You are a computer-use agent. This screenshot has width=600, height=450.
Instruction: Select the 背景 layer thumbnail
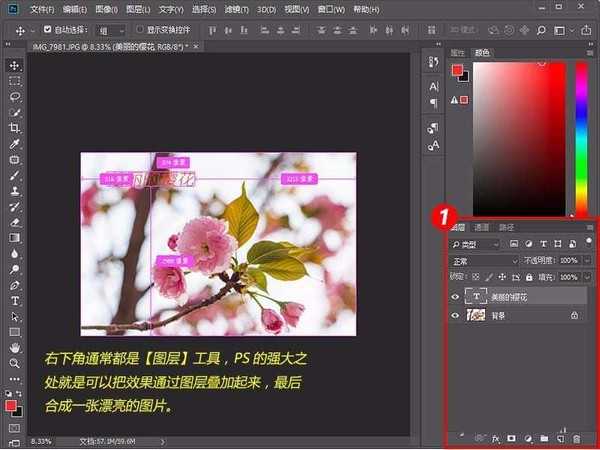pos(476,315)
